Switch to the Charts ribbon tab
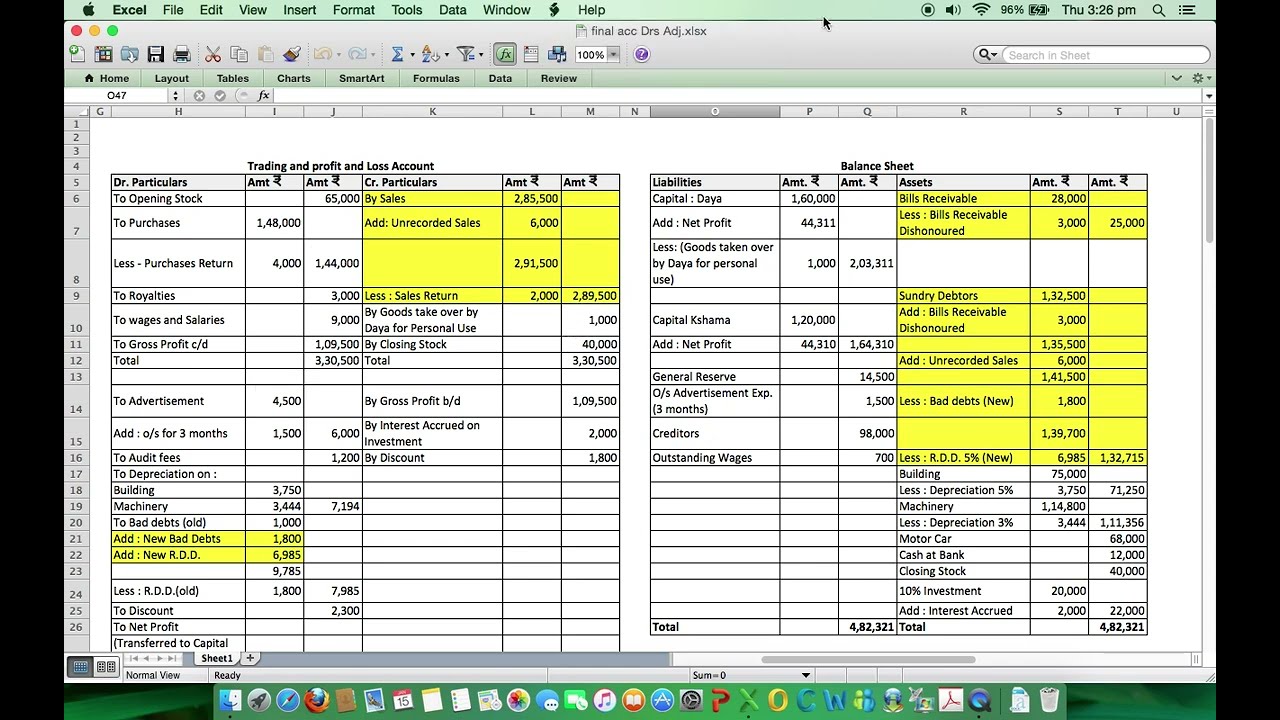The height and width of the screenshot is (720, 1280). point(294,78)
